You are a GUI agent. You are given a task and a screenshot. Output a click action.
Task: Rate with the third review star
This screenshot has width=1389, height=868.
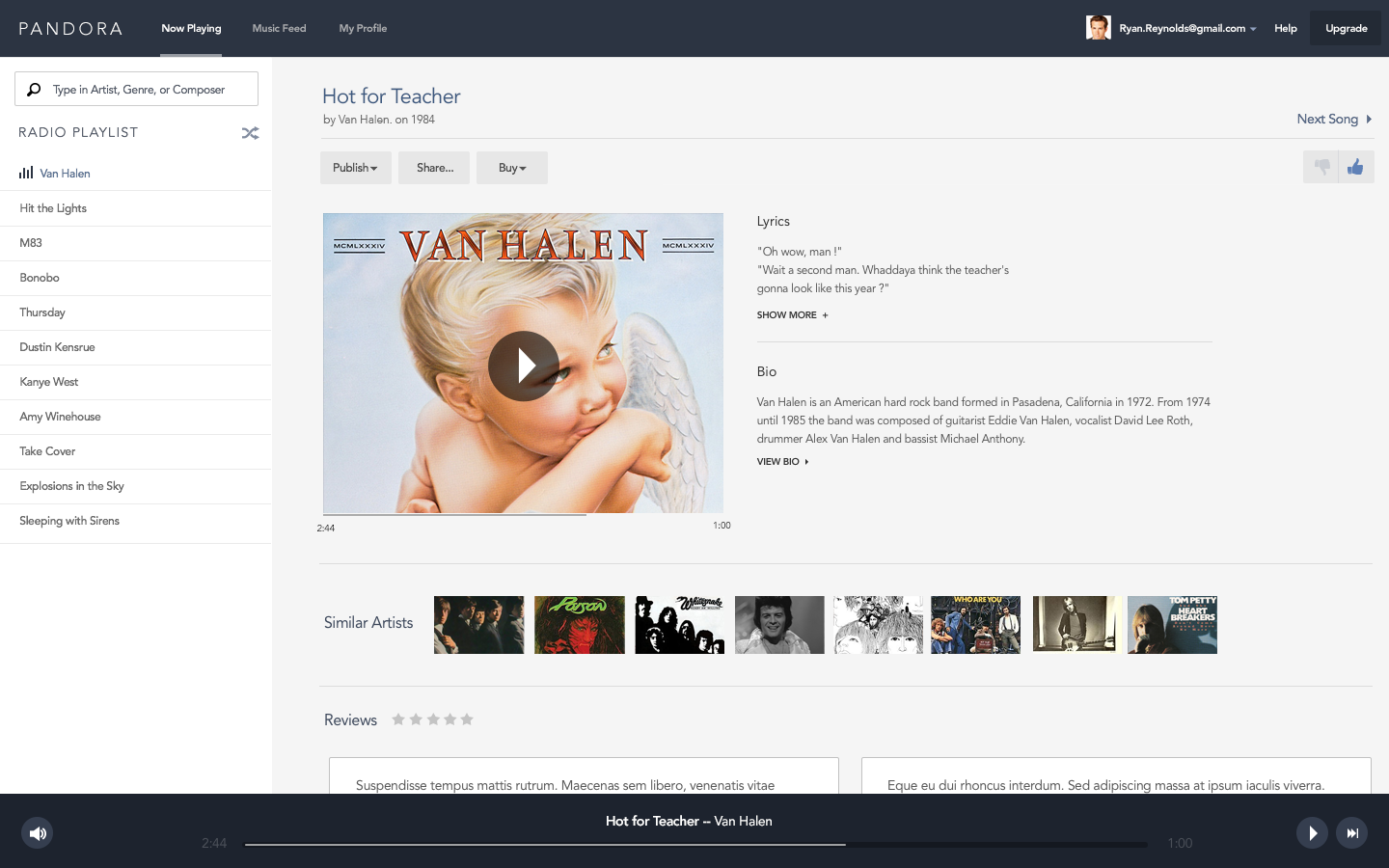(433, 719)
